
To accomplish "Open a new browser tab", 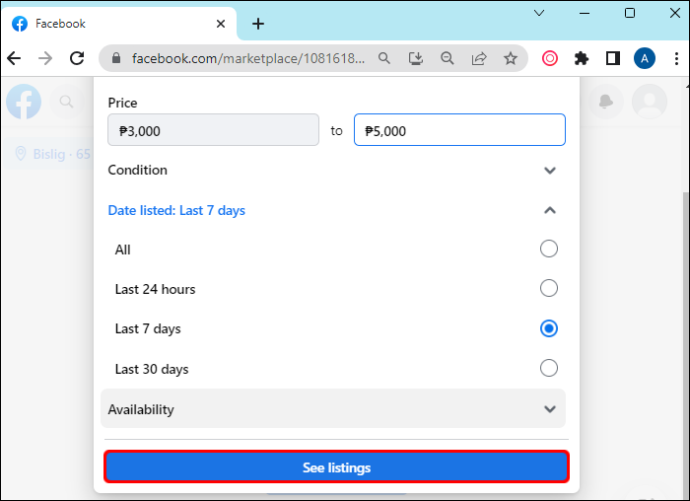I will tap(258, 24).
